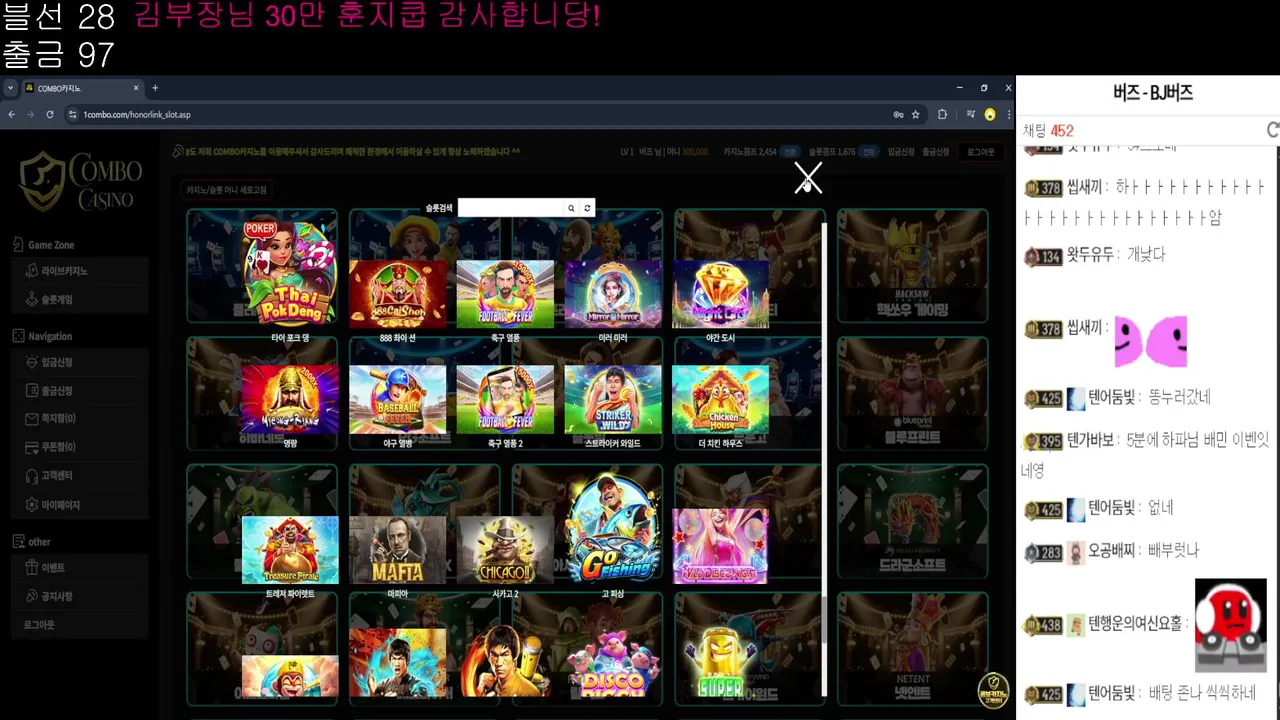Viewport: 1280px width, 720px height.
Task: Click the site info icon in the address bar
Action: pos(72,115)
